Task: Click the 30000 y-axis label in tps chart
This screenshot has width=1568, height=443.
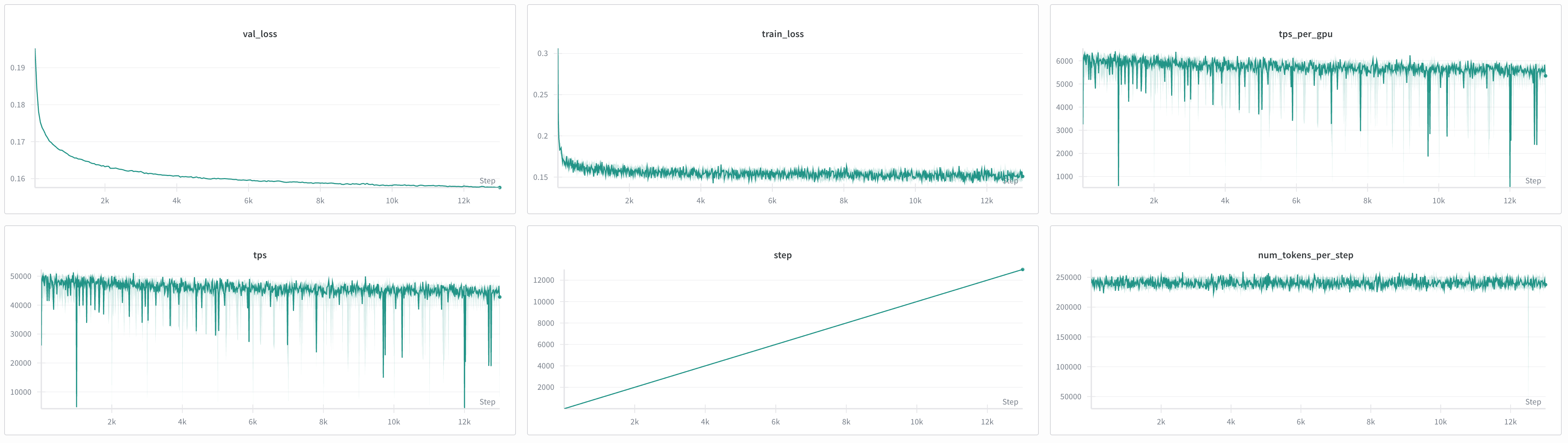Action: click(21, 334)
